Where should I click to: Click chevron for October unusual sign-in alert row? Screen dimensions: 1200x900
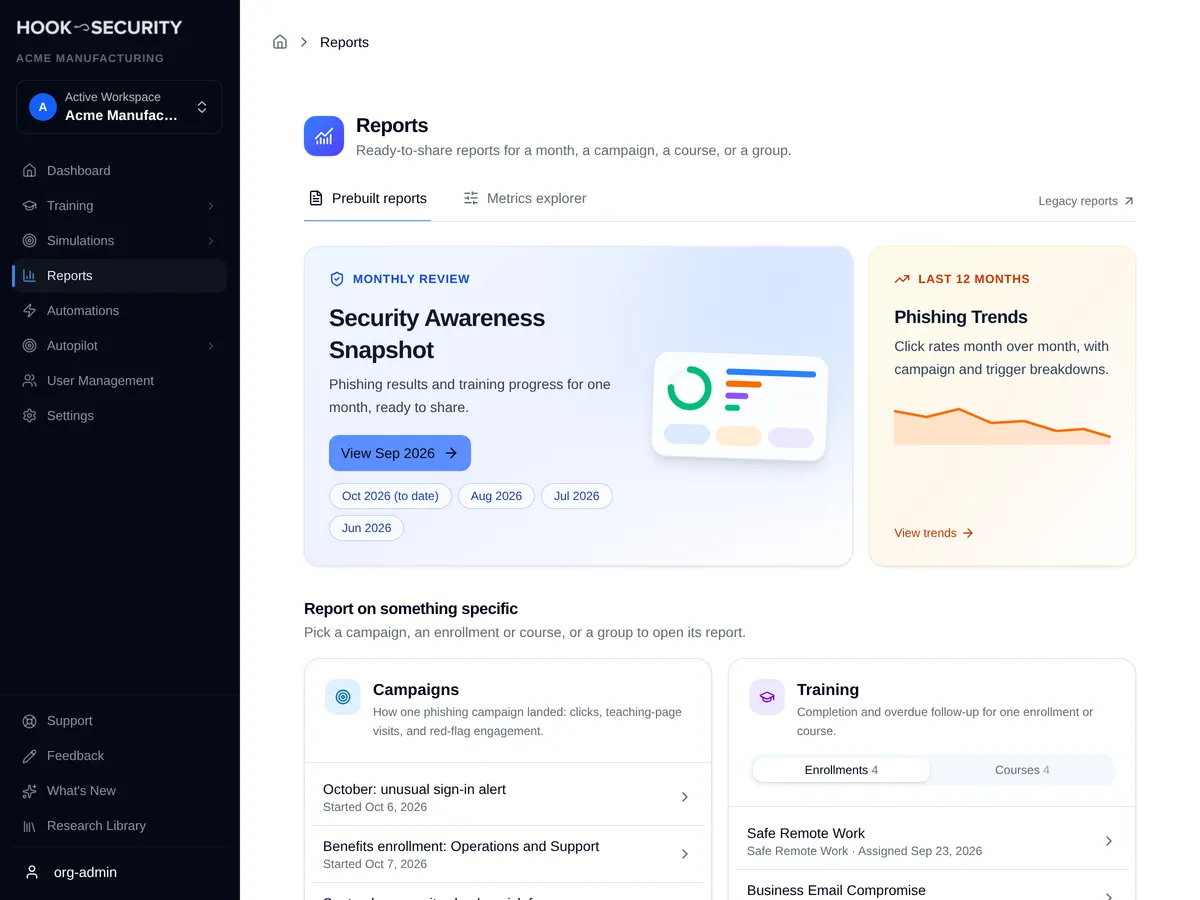point(685,797)
